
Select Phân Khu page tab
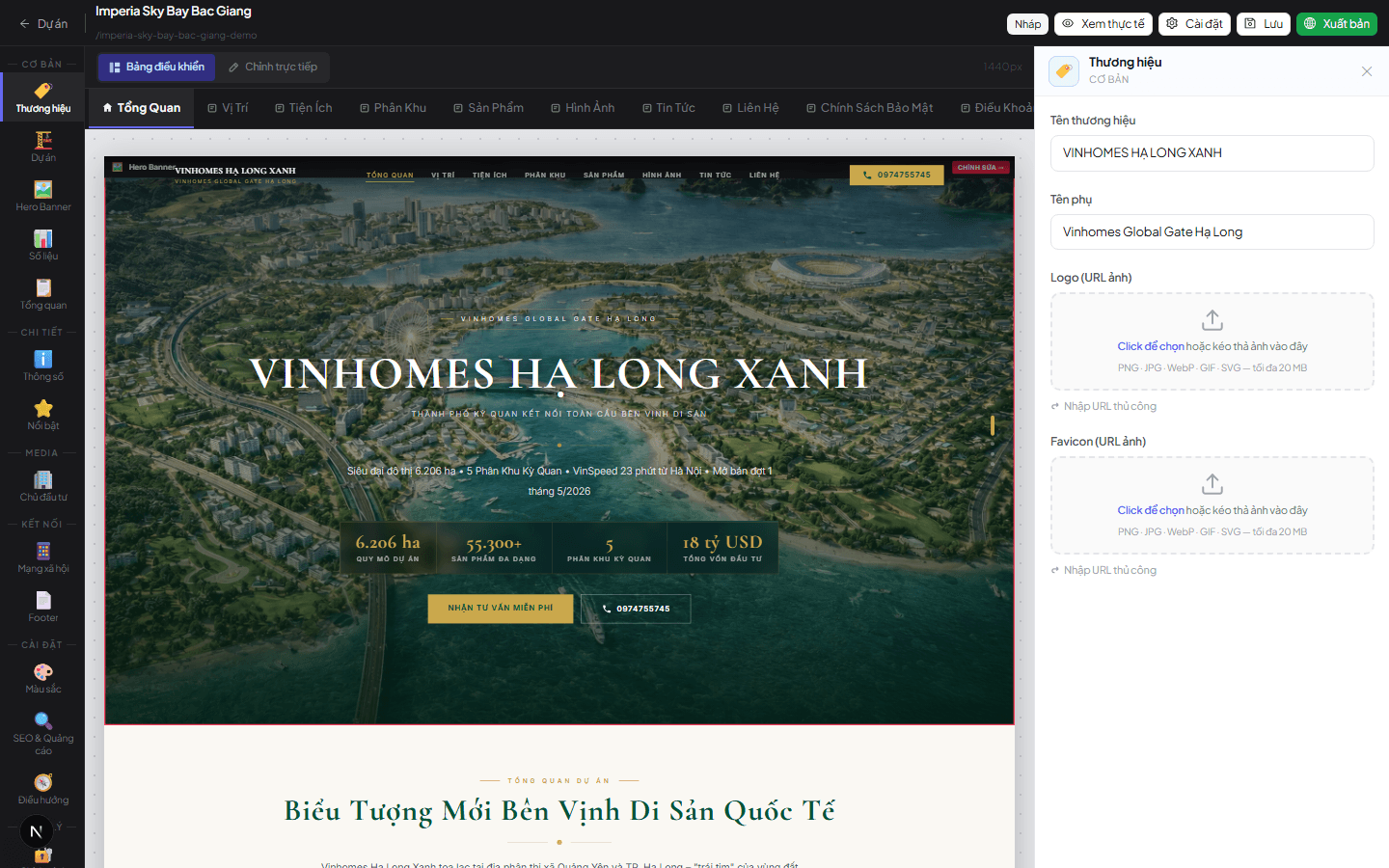(x=393, y=108)
